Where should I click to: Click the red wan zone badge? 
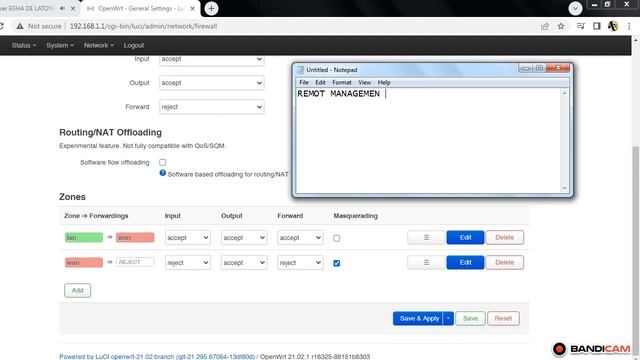point(84,262)
